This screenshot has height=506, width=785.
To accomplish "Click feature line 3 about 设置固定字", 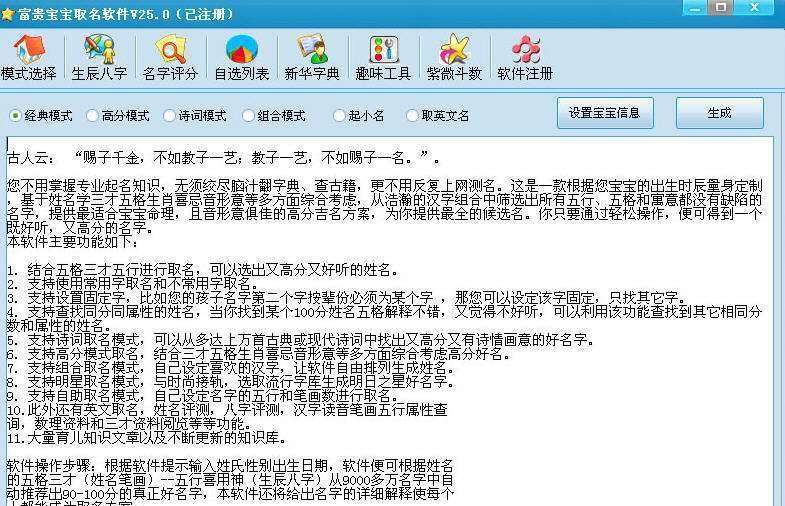I will (346, 298).
